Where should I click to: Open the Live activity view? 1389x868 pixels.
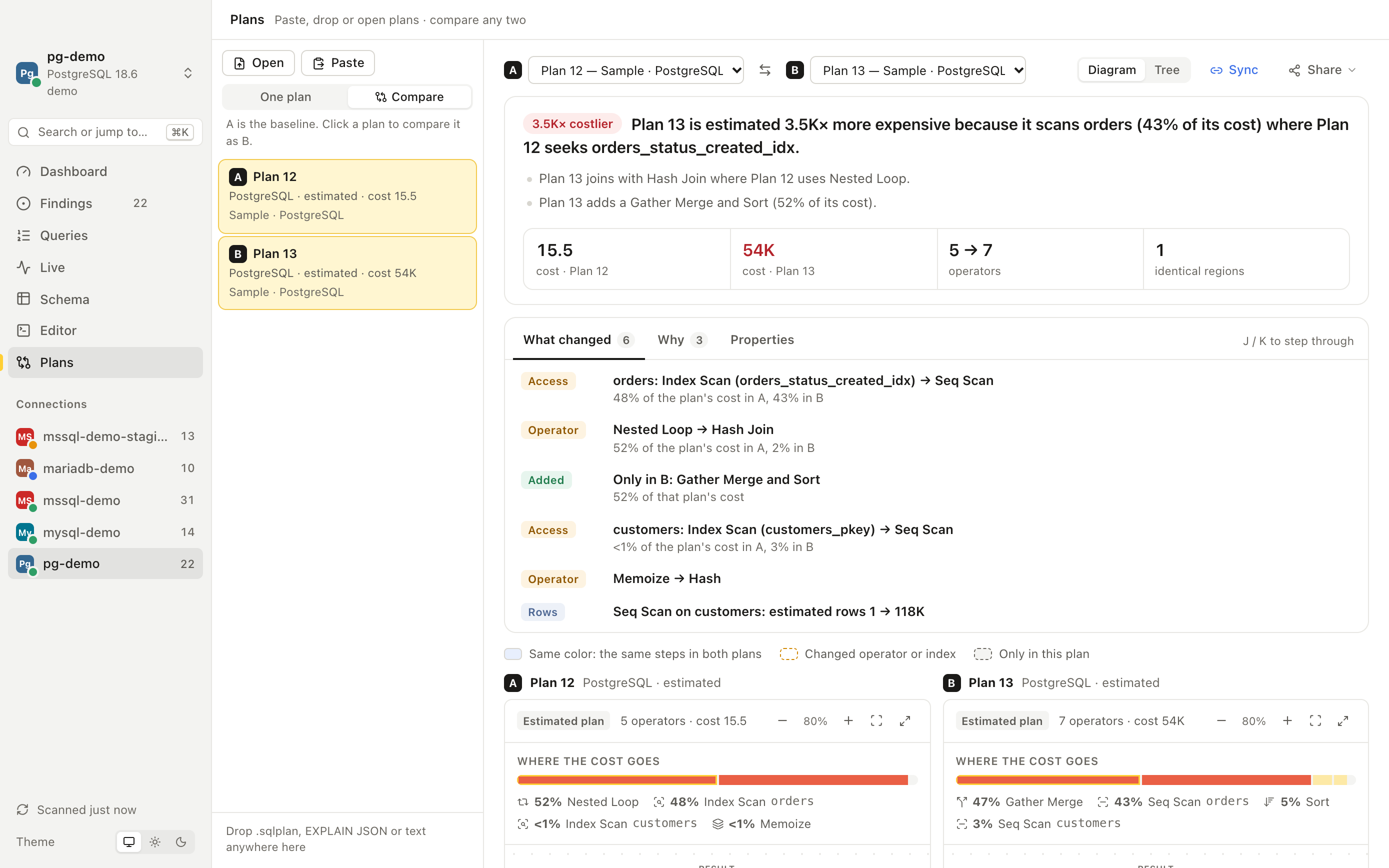[x=105, y=267]
